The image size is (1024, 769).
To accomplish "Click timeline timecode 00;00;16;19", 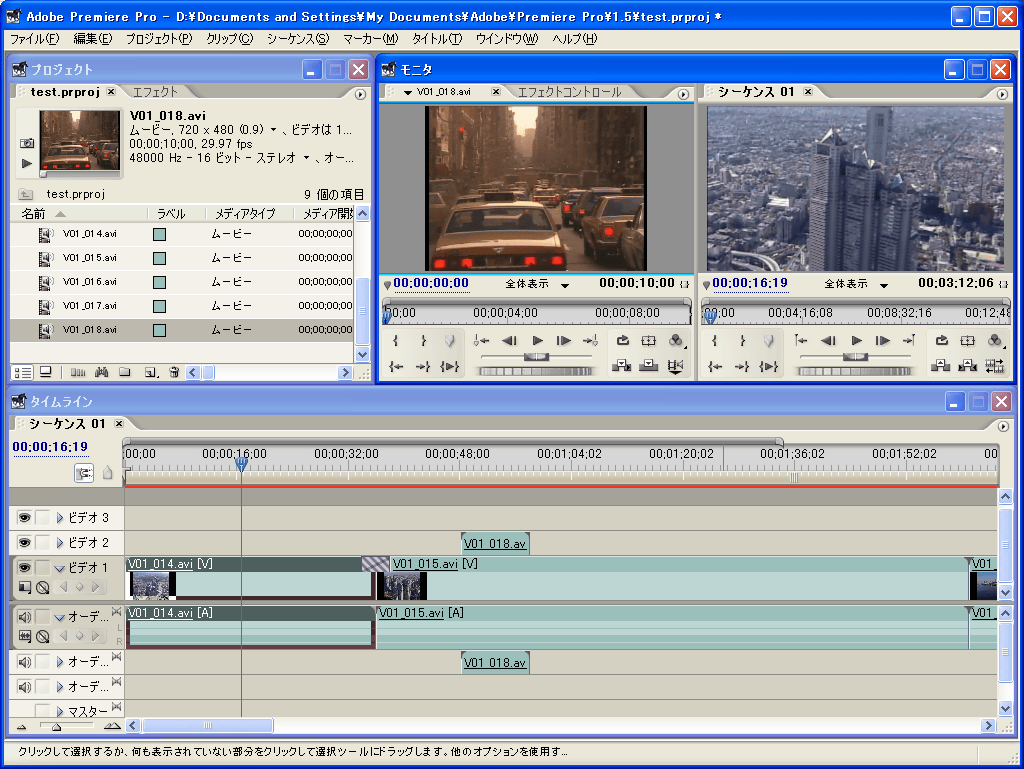I will (50, 447).
